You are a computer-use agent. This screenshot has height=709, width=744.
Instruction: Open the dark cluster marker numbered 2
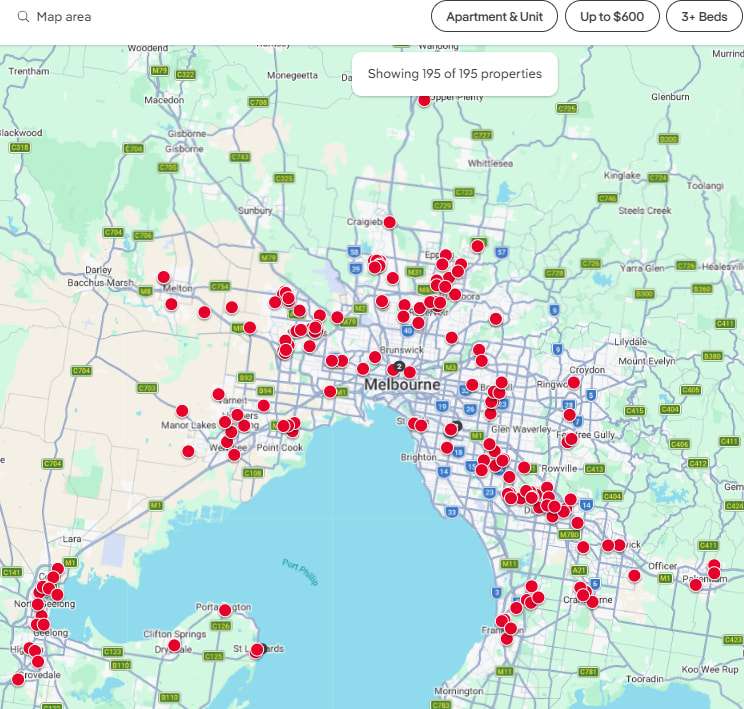coord(400,366)
